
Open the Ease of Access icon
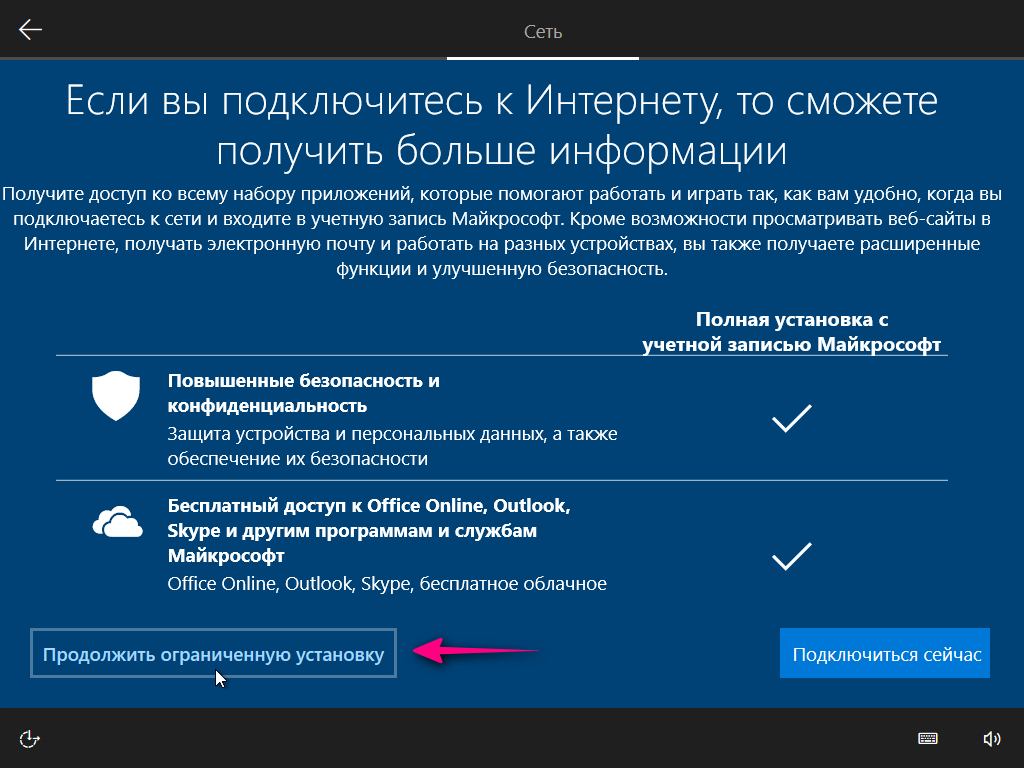coord(30,738)
